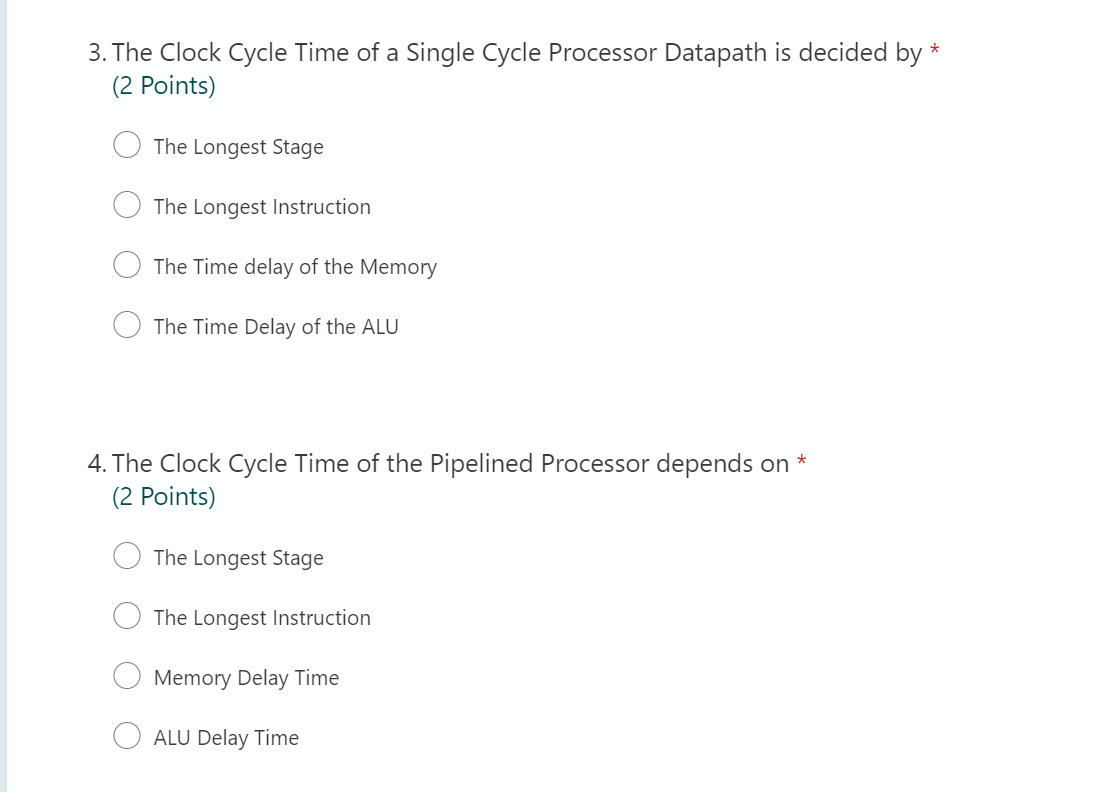Click the "Memory Delay Time" label text

coord(246,677)
